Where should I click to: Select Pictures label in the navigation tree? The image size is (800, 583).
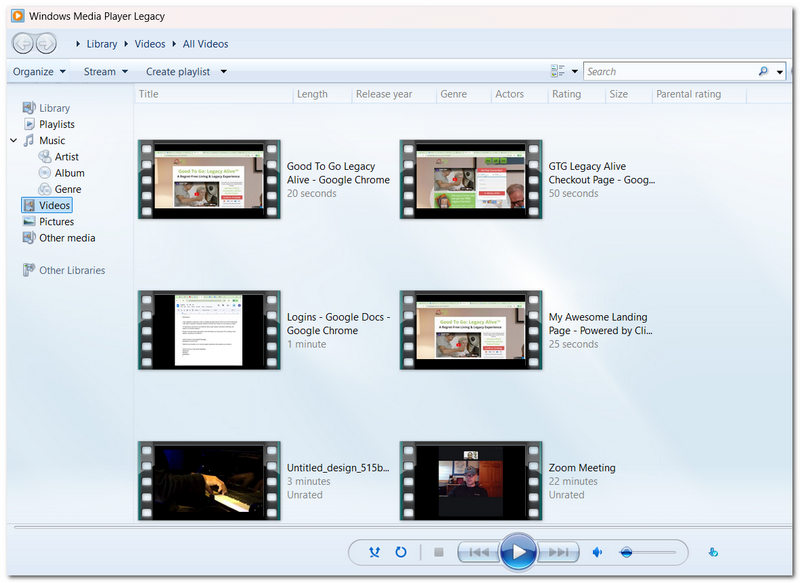[x=57, y=221]
